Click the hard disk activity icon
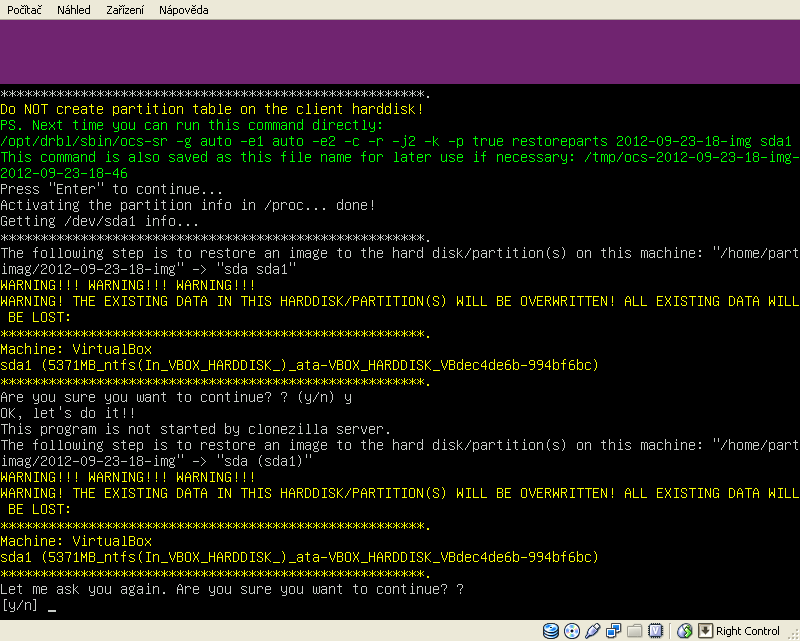This screenshot has height=641, width=800. pos(551,631)
